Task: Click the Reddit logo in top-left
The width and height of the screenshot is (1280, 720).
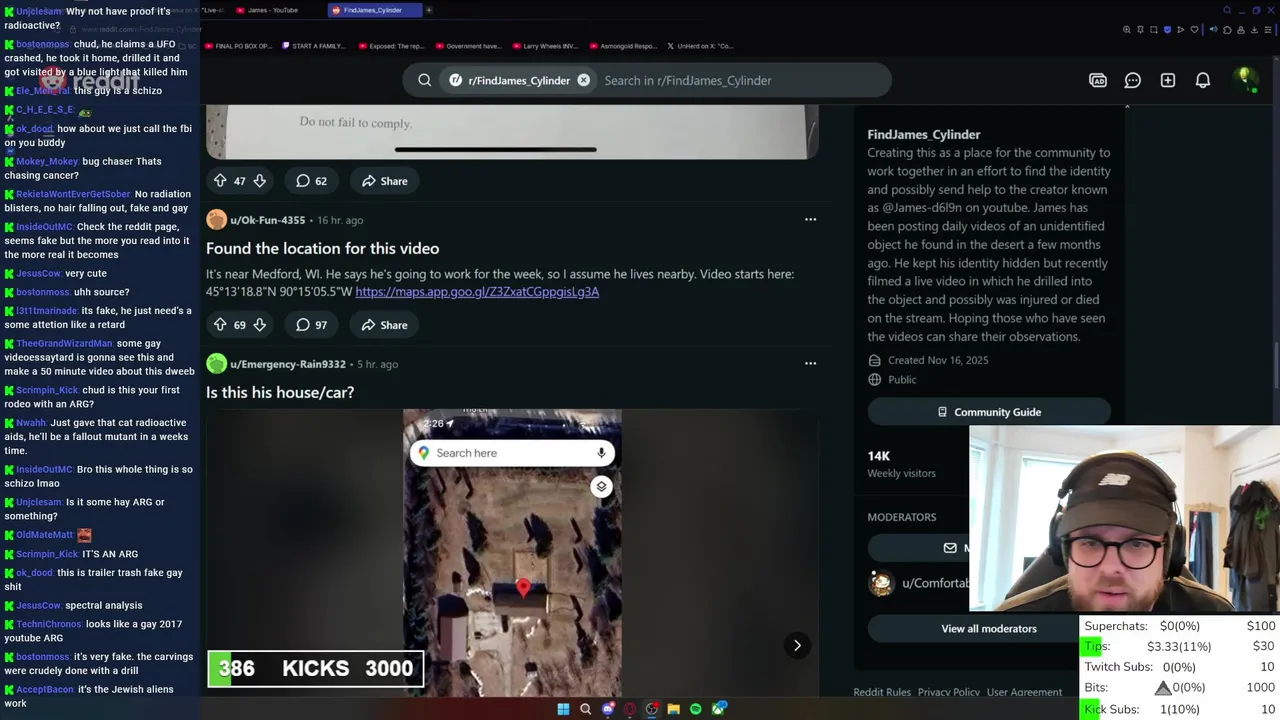Action: point(89,80)
